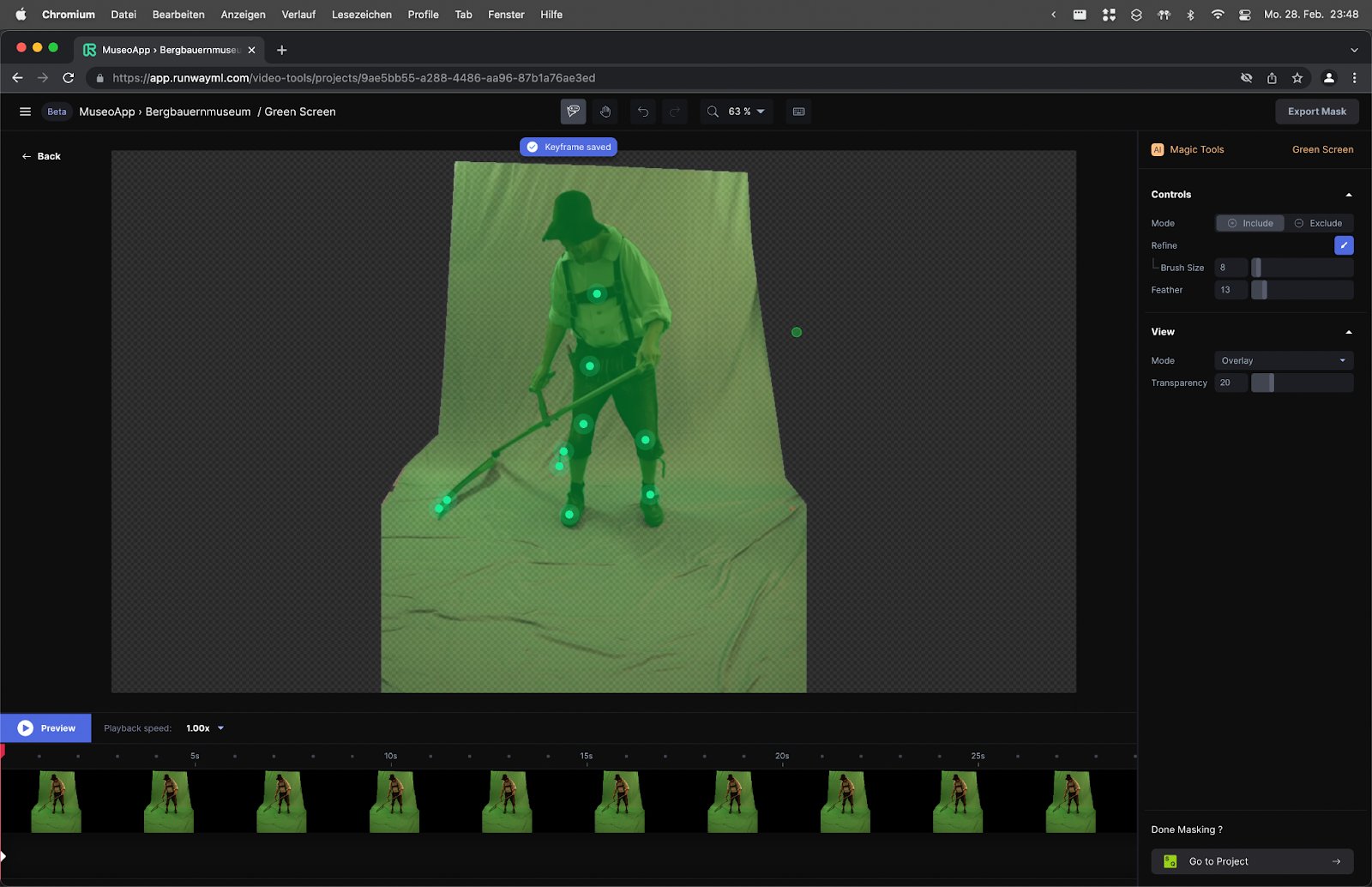Click the Magic Tools AI icon
This screenshot has width=1372, height=887.
tap(1158, 149)
